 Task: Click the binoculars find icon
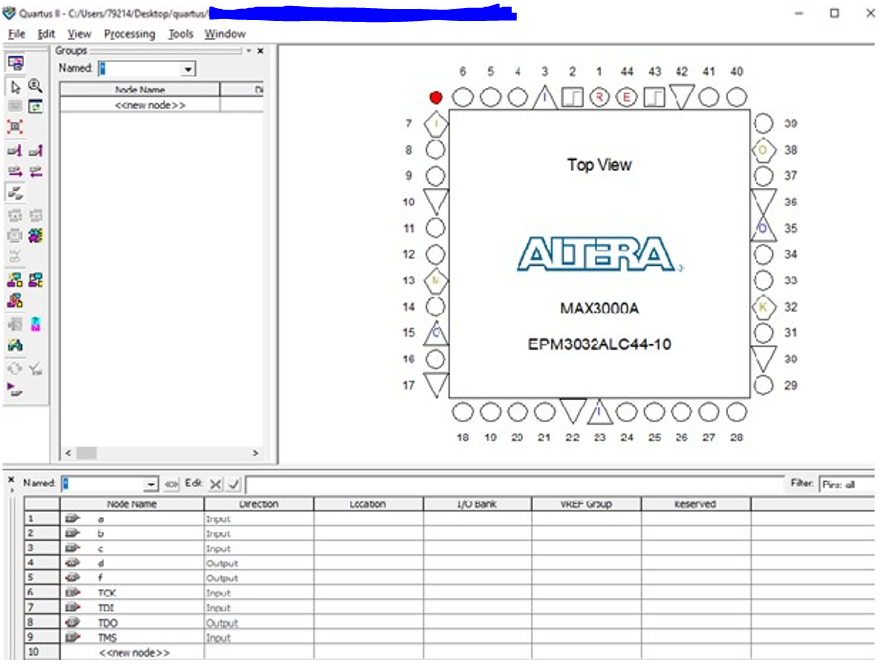click(15, 345)
